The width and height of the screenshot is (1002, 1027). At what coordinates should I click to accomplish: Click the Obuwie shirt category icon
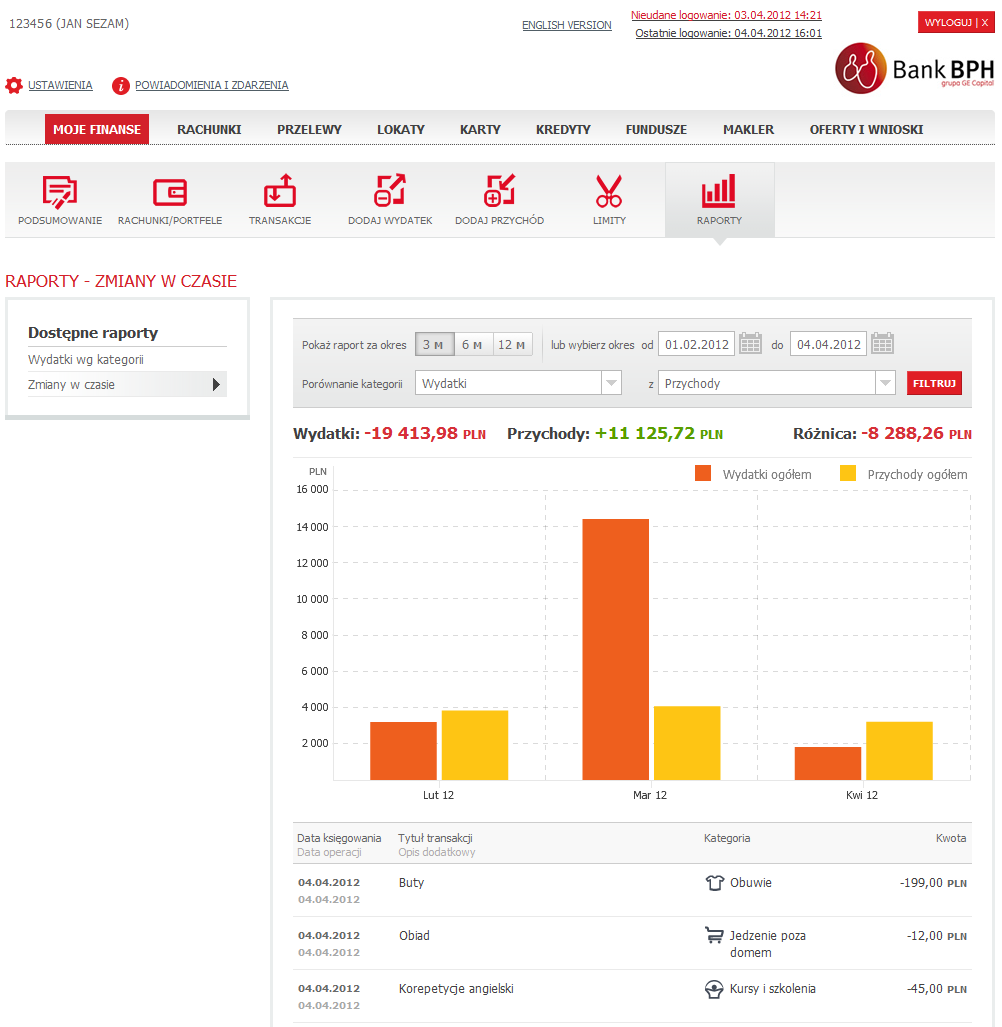click(x=714, y=883)
